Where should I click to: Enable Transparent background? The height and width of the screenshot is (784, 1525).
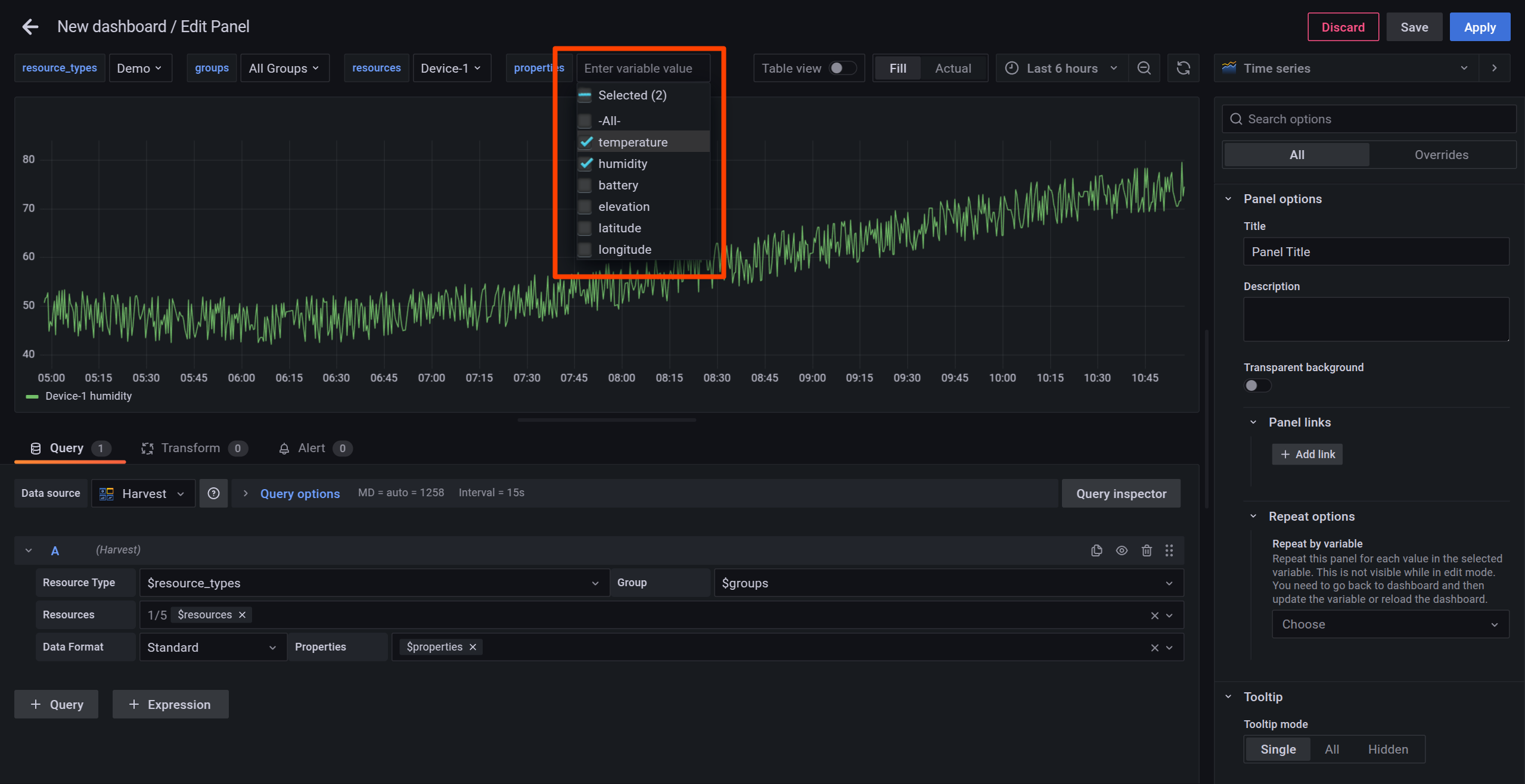1257,385
